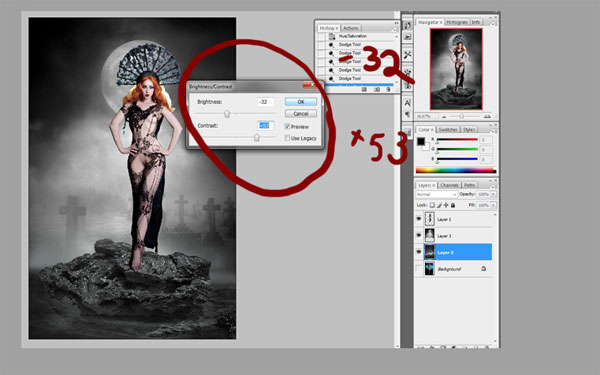This screenshot has width=600, height=375.
Task: Click the Navigator zoom out icon
Action: (444, 117)
